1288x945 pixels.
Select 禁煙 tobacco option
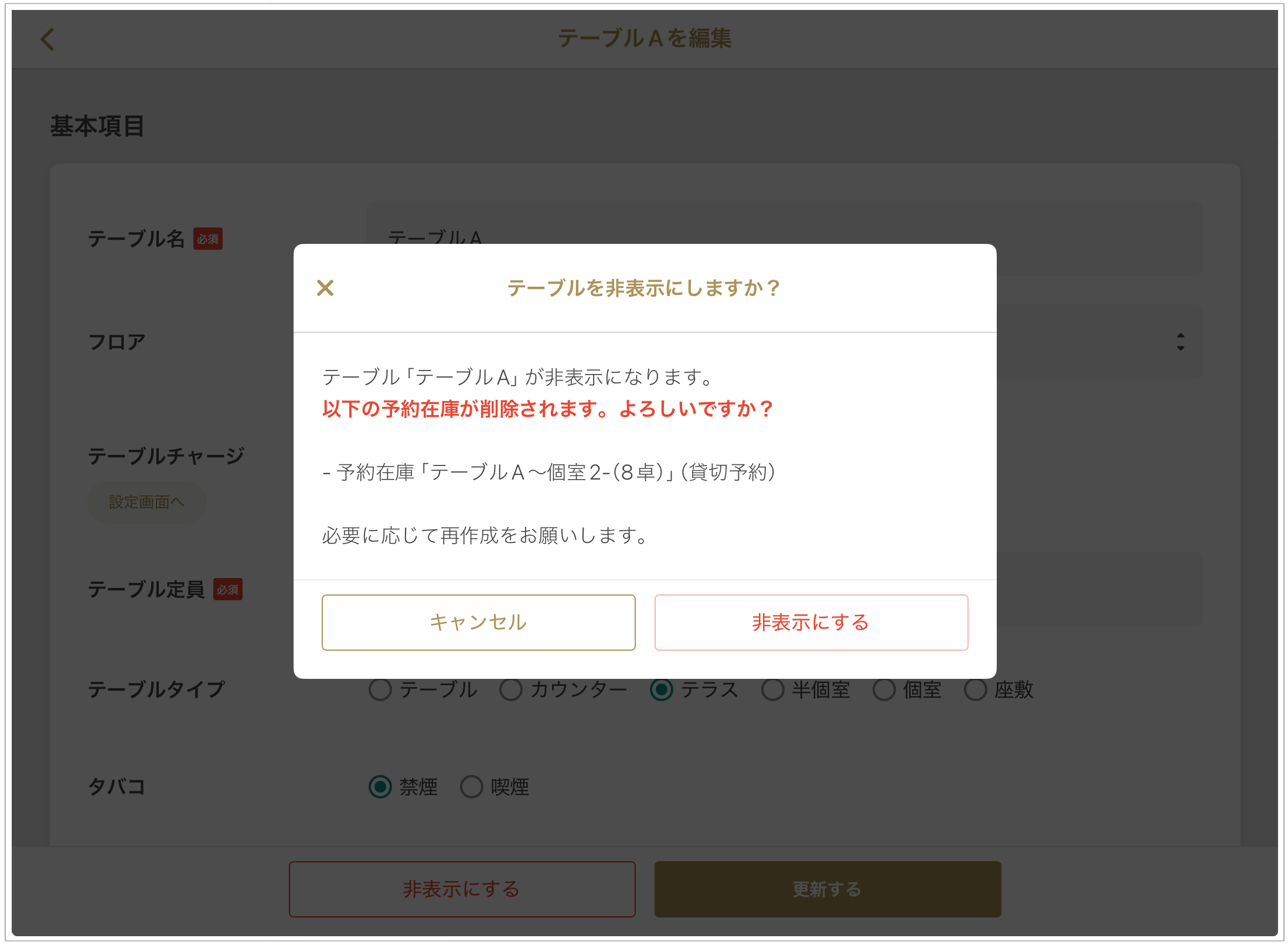pyautogui.click(x=380, y=787)
